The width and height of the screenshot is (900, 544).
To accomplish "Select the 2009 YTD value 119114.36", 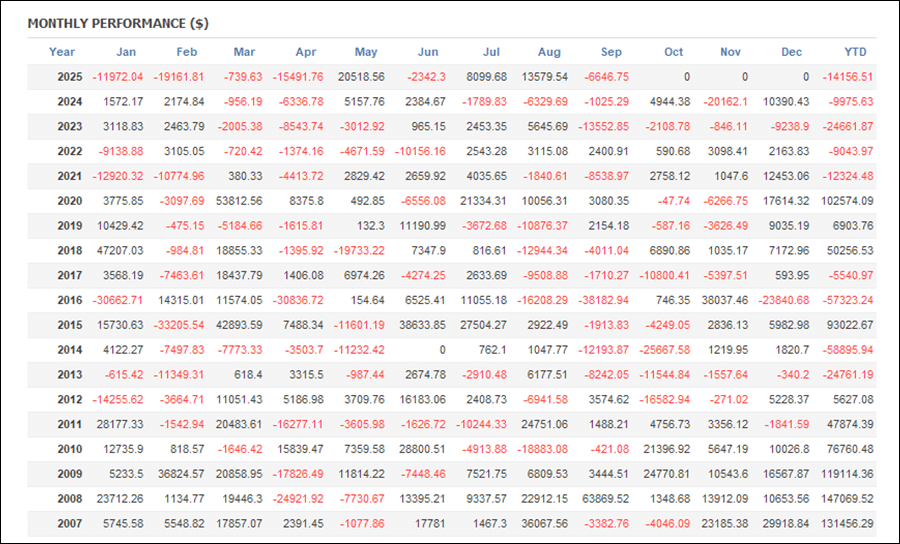I will pos(846,473).
